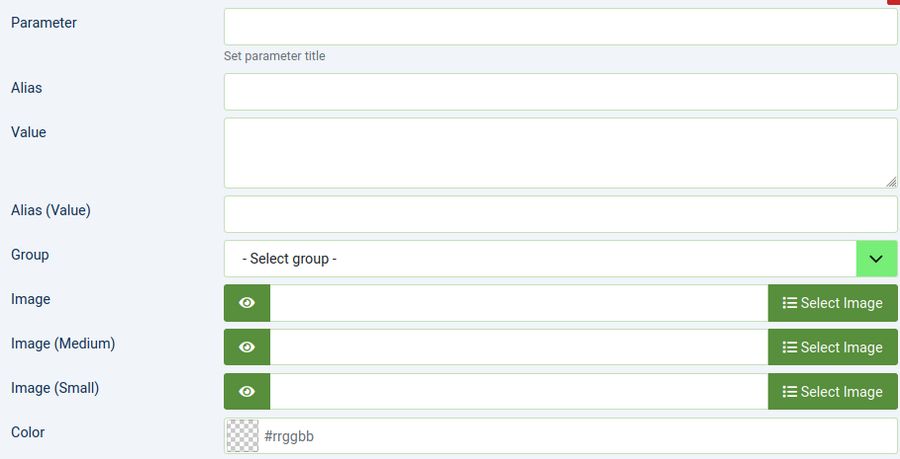Expand the '- Select group -' combo box

coord(540,259)
